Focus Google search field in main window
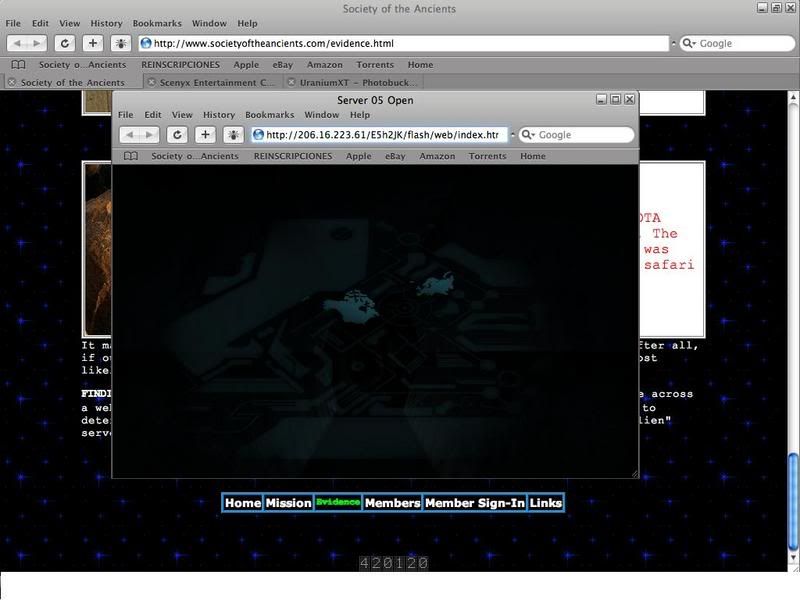 pos(738,43)
